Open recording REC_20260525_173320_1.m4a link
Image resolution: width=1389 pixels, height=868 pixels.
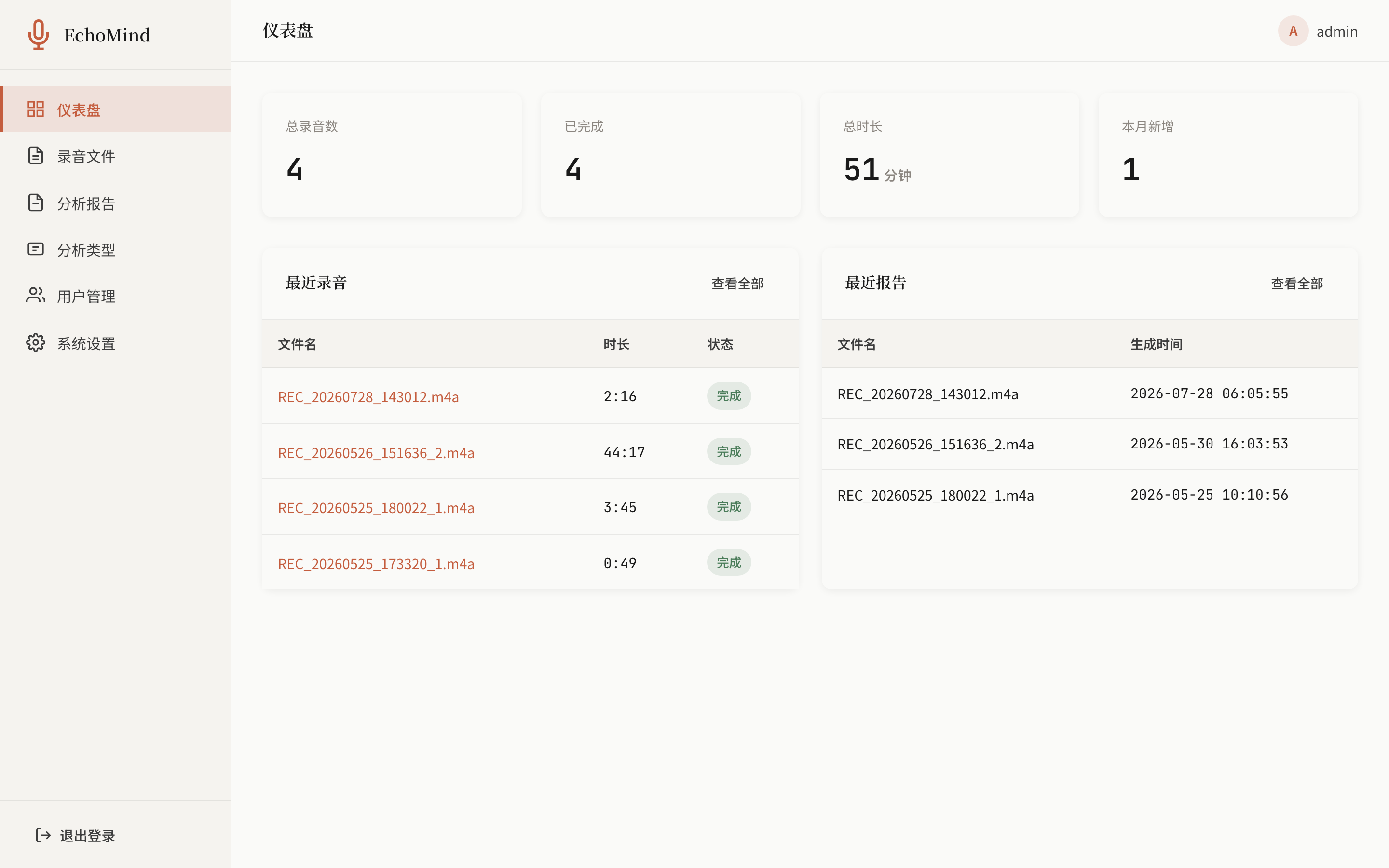click(376, 564)
